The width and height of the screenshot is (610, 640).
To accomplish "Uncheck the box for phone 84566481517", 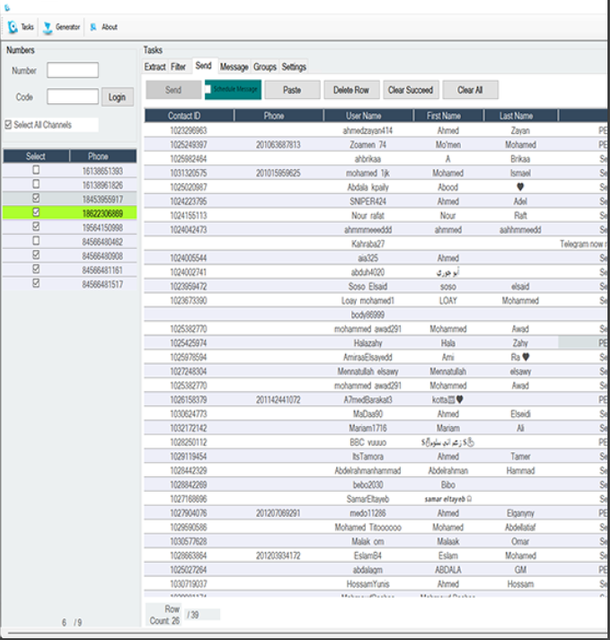I will point(36,284).
